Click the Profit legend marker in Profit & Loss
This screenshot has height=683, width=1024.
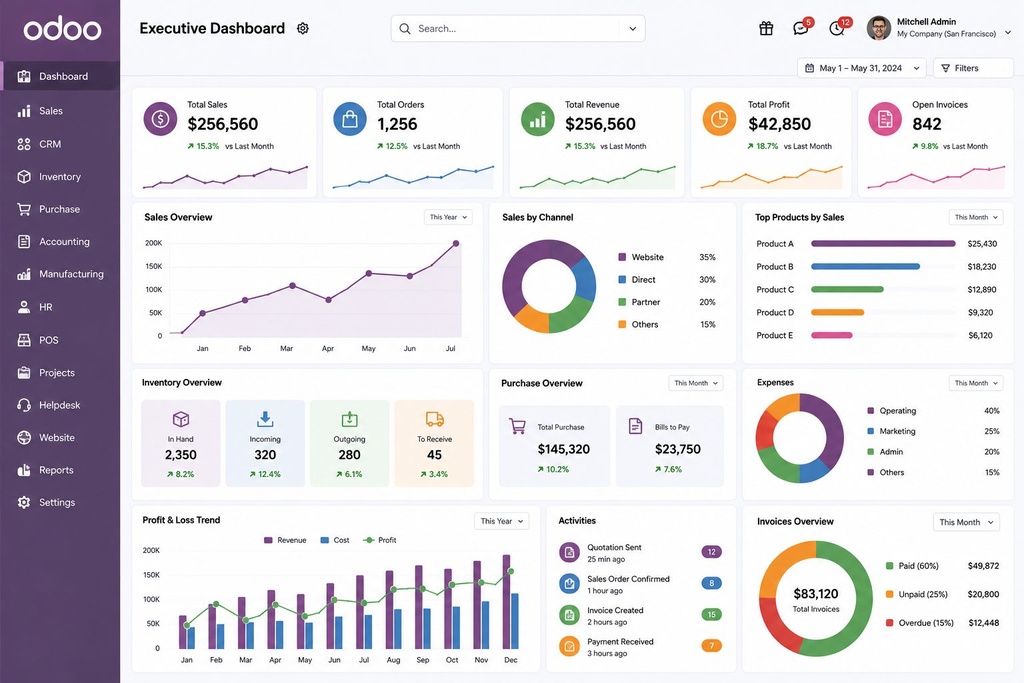368,540
